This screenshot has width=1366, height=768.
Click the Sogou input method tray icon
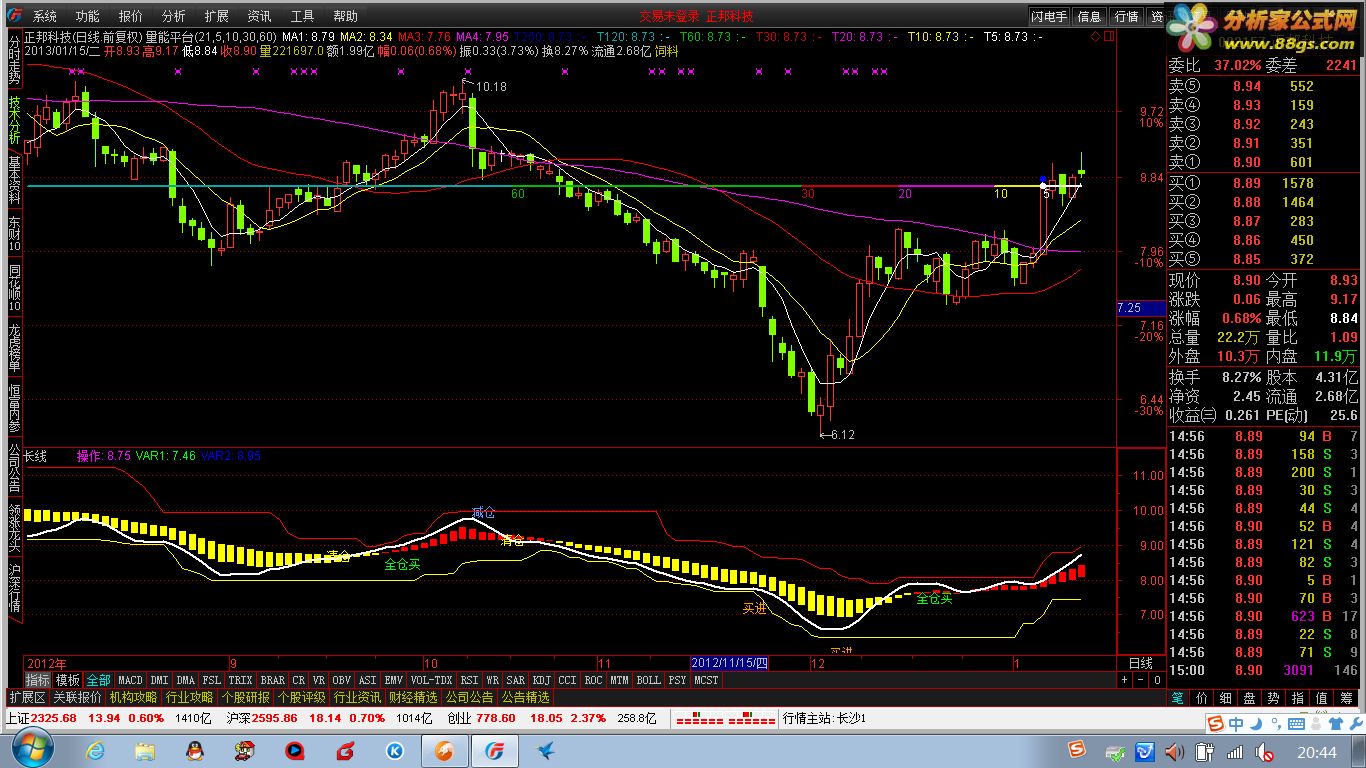1079,750
